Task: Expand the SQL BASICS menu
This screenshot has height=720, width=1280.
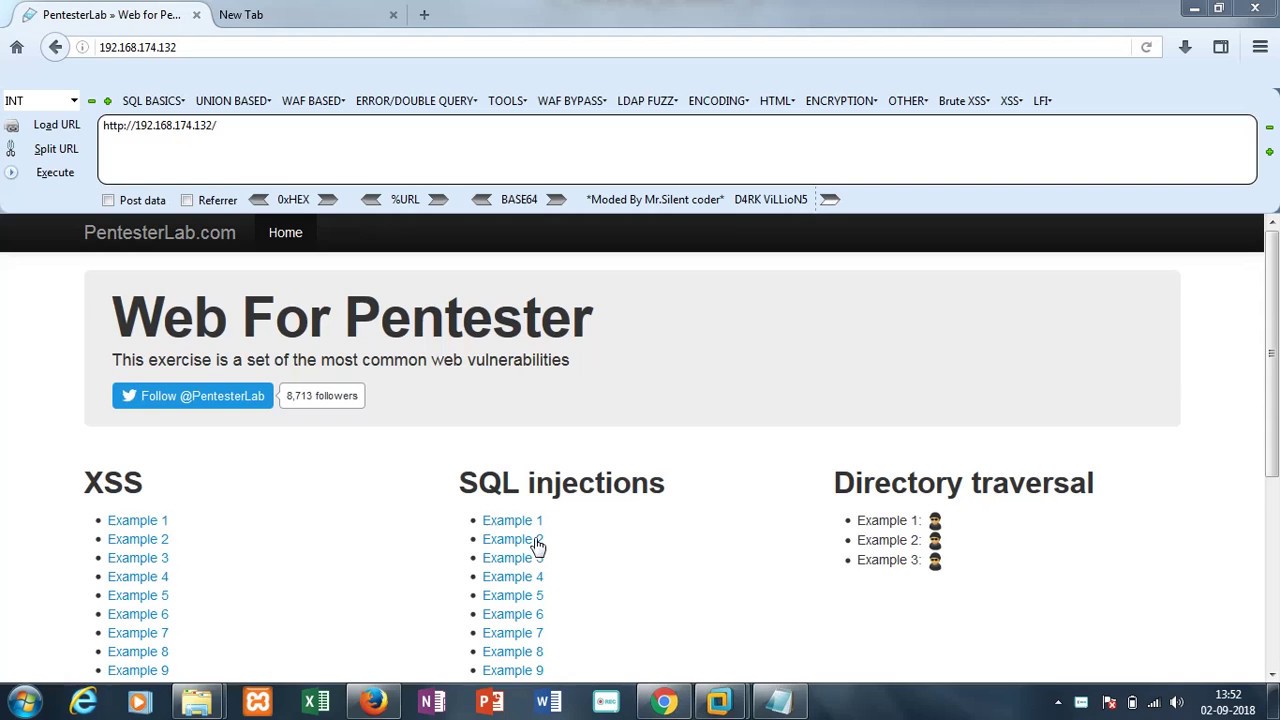Action: (x=153, y=101)
